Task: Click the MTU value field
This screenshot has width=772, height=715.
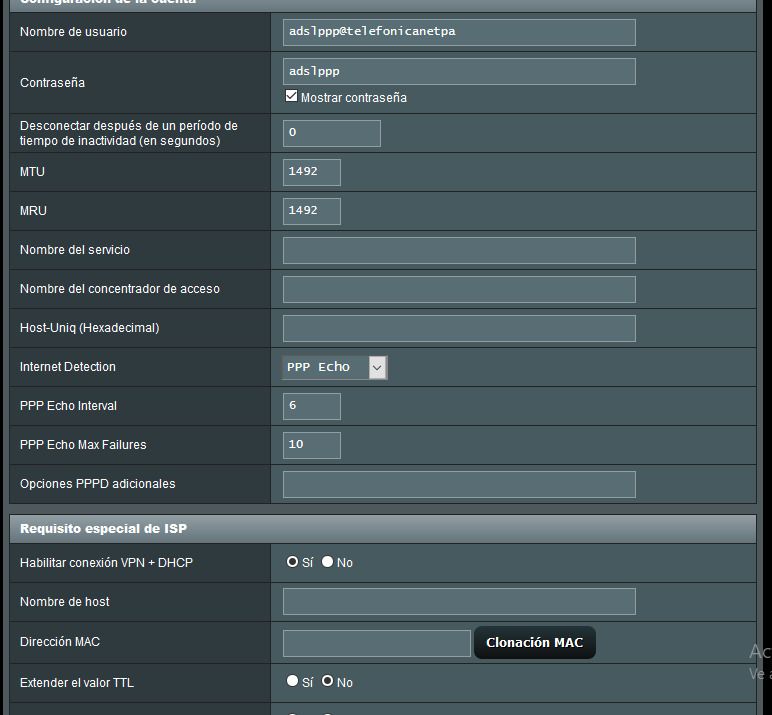Action: [312, 172]
